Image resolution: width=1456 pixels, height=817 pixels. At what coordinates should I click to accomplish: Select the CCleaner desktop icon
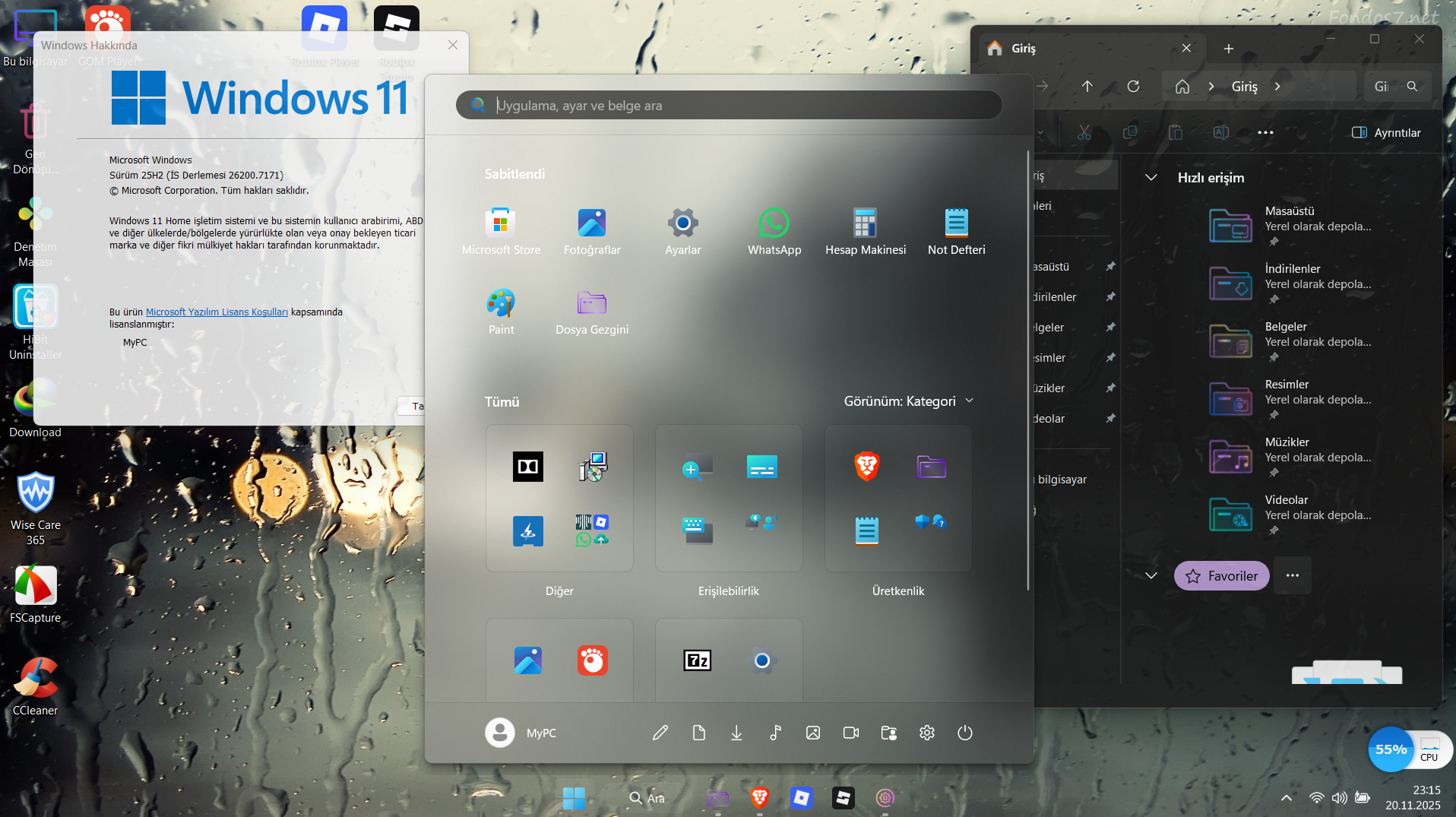(36, 686)
